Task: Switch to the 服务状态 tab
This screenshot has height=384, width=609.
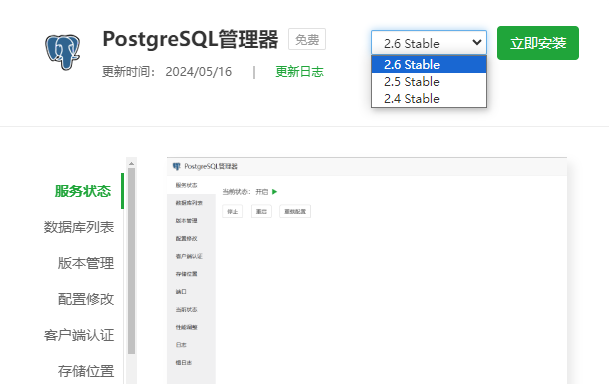Action: pos(83,191)
